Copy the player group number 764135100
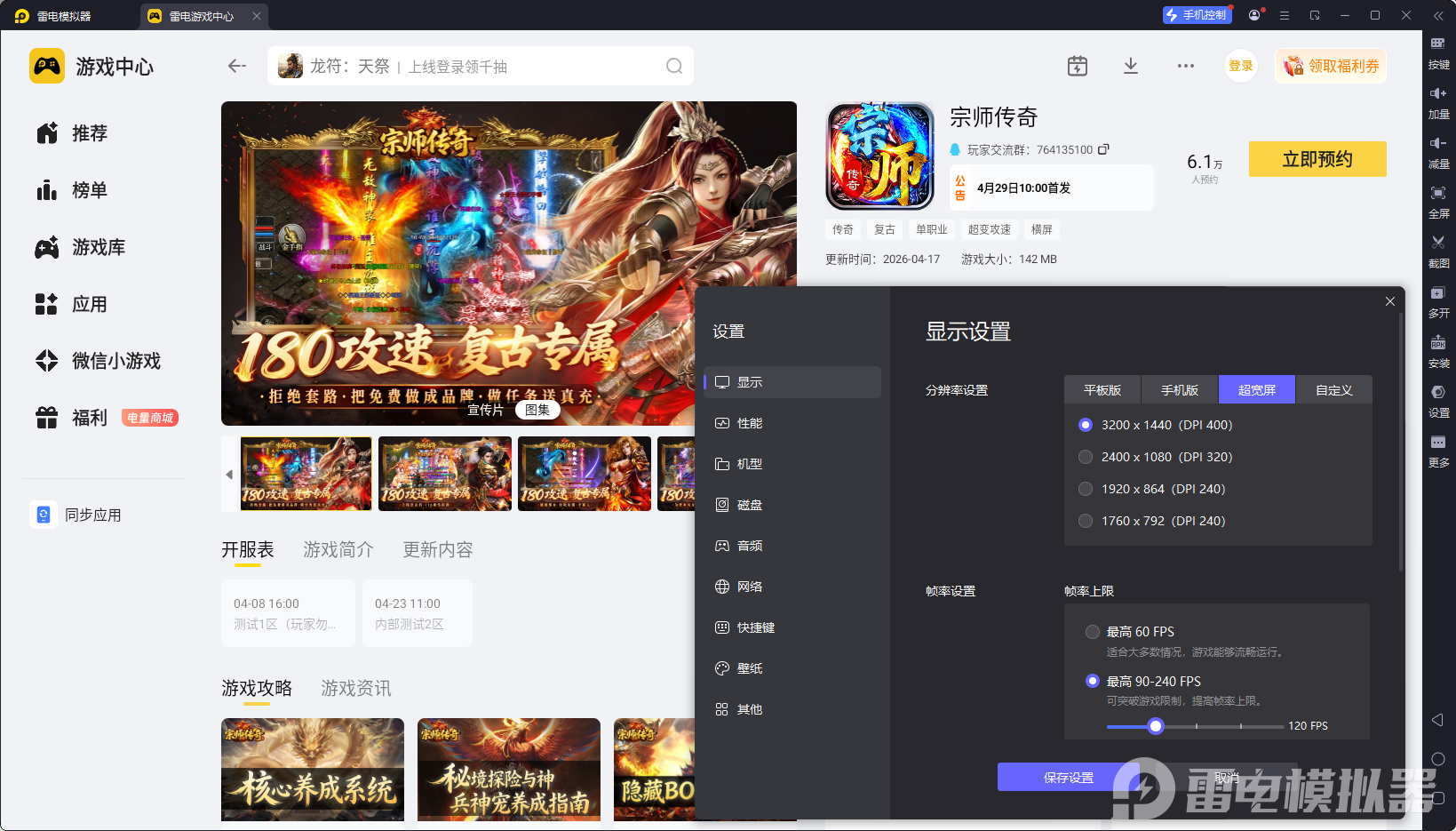This screenshot has height=831, width=1456. (1103, 149)
